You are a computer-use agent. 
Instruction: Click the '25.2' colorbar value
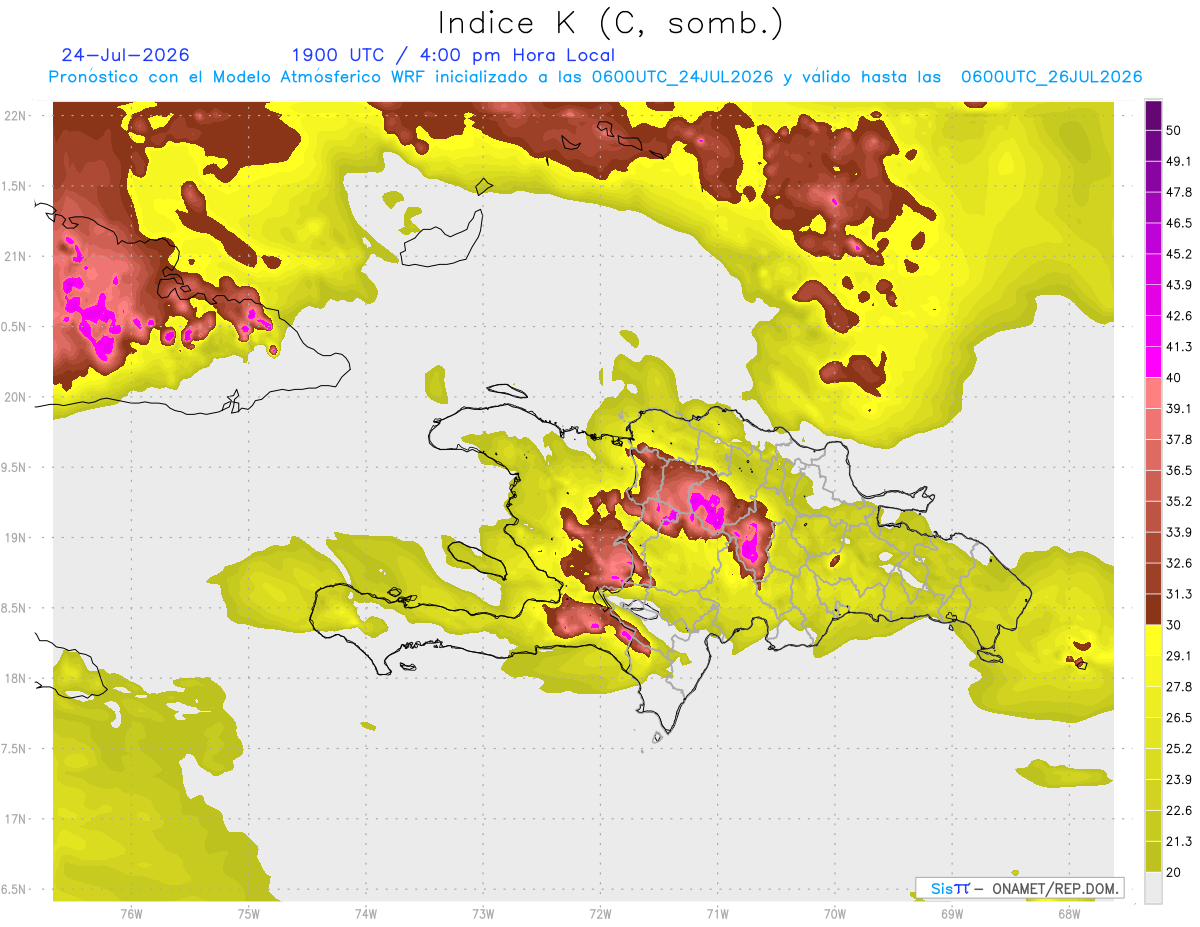1178,748
